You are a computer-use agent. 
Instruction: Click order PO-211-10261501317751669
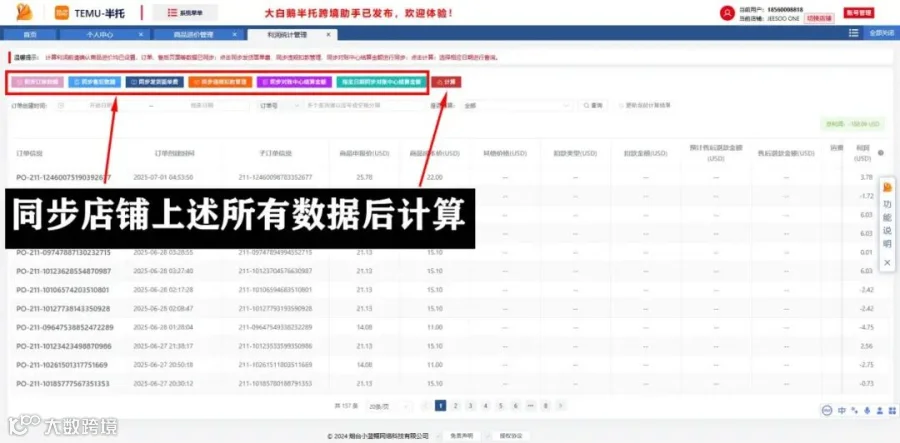pos(62,365)
